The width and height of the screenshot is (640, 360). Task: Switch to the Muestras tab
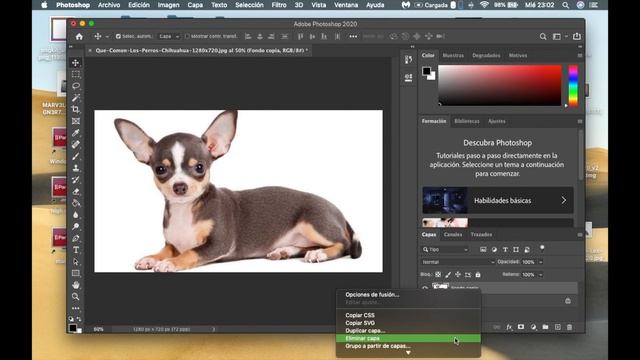pyautogui.click(x=453, y=56)
